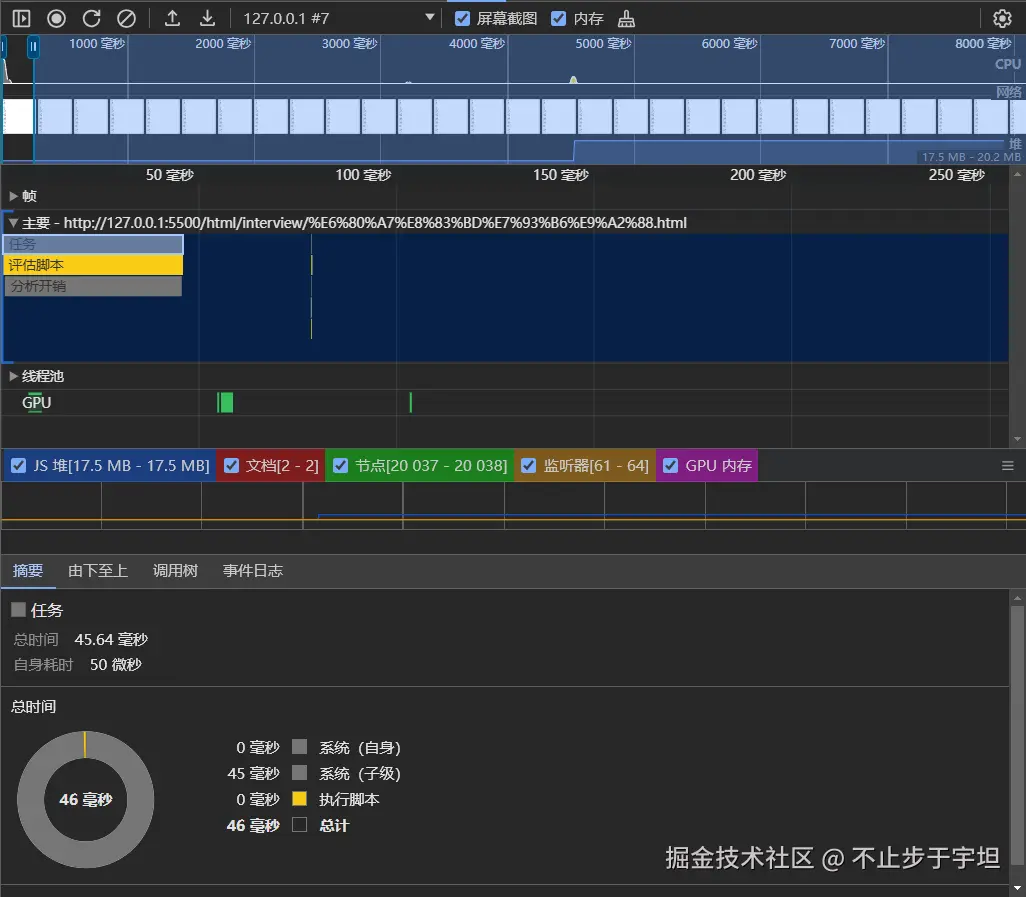Toggle 监听器 counter checkbox
Image resolution: width=1026 pixels, height=897 pixels.
click(528, 466)
